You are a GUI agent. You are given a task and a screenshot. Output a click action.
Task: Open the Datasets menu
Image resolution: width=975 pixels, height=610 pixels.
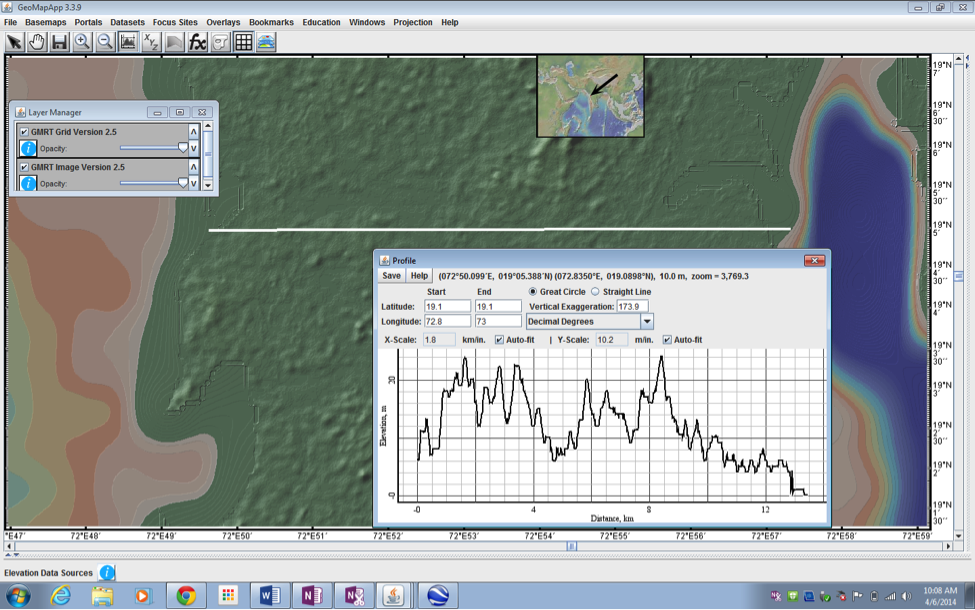click(x=127, y=22)
